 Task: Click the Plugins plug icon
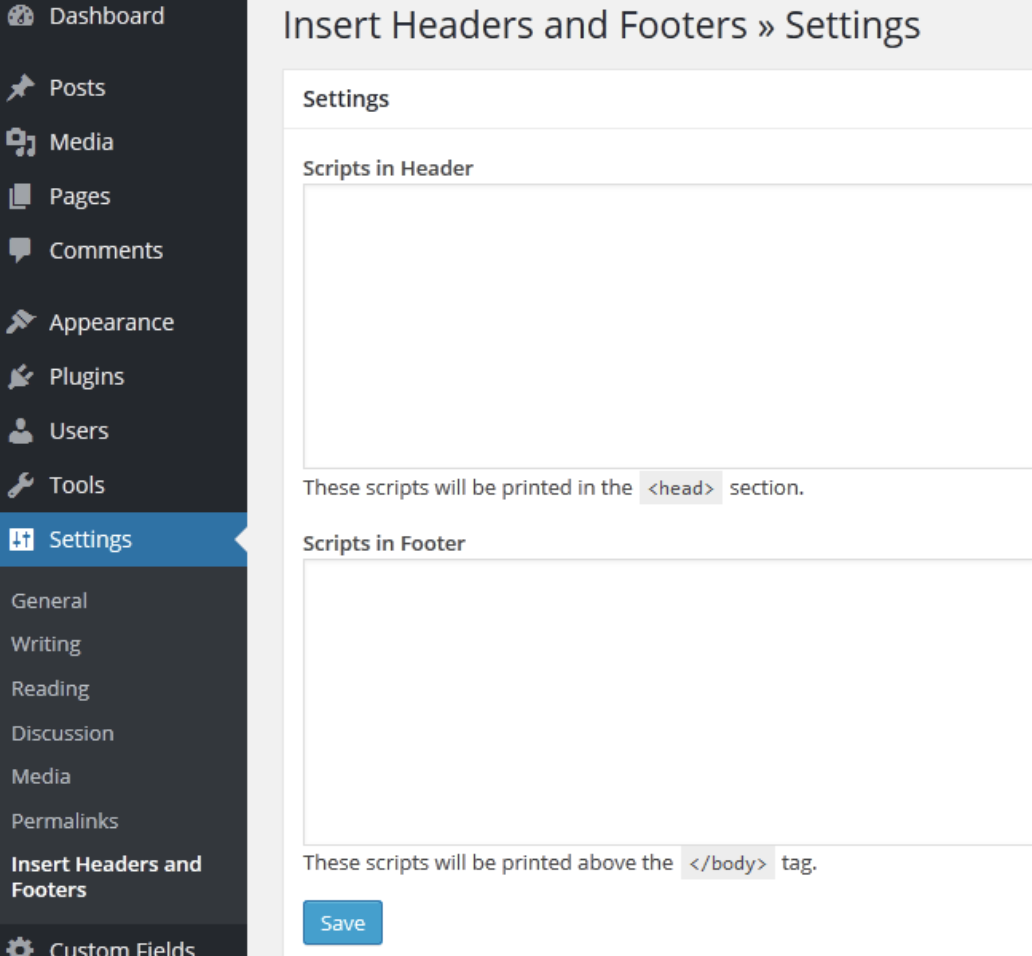point(20,376)
